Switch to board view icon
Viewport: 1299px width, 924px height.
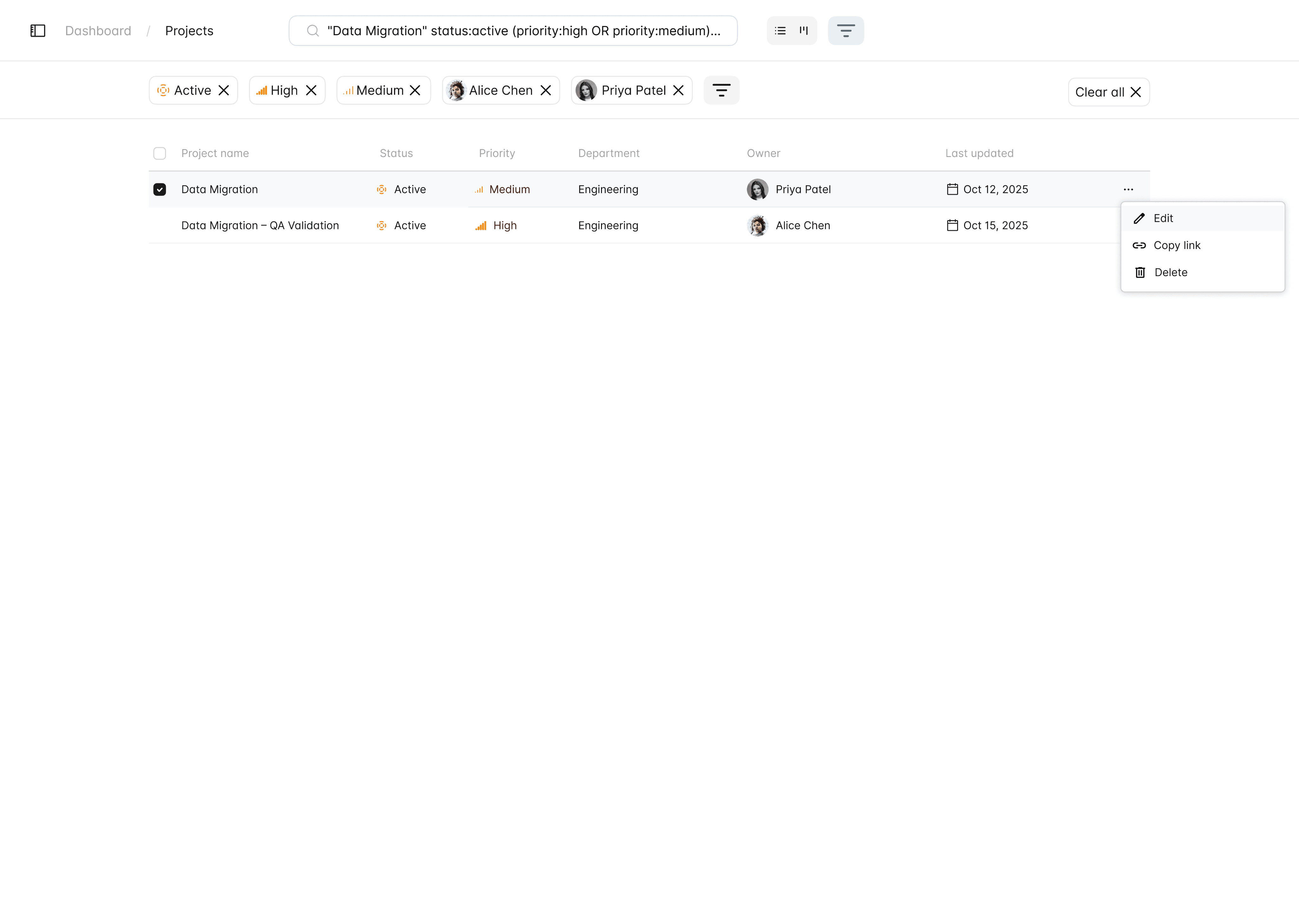(804, 31)
